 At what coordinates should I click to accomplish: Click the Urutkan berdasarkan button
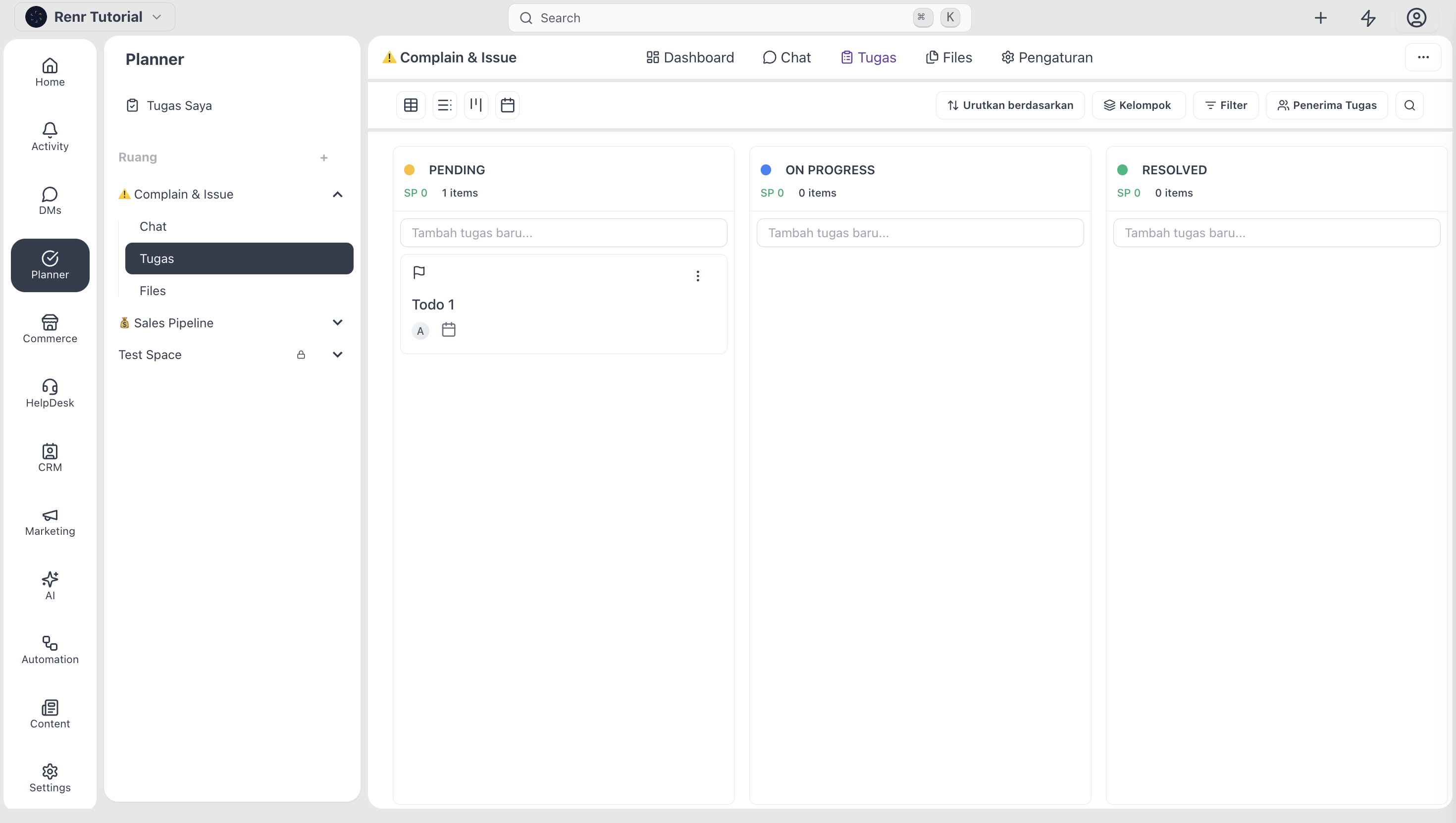(x=1010, y=105)
